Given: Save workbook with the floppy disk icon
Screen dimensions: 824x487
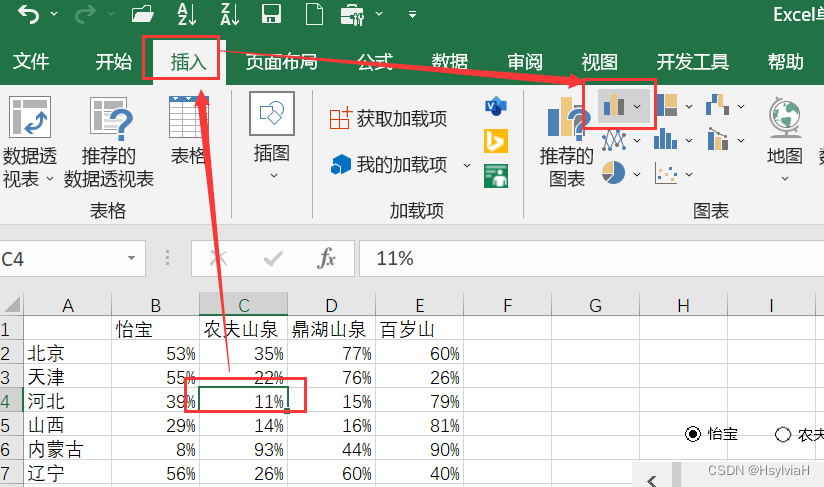Looking at the screenshot, I should pyautogui.click(x=271, y=14).
